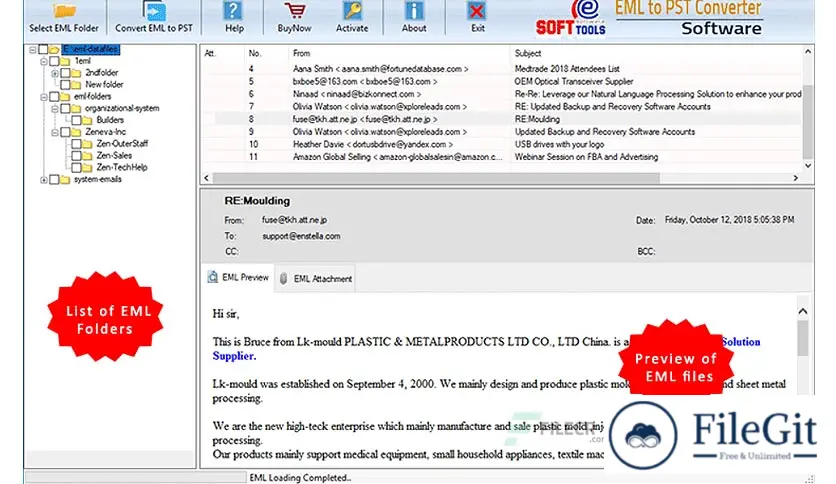Check the Zeneva-Inc checkbox
The height and width of the screenshot is (484, 836).
pos(65,132)
